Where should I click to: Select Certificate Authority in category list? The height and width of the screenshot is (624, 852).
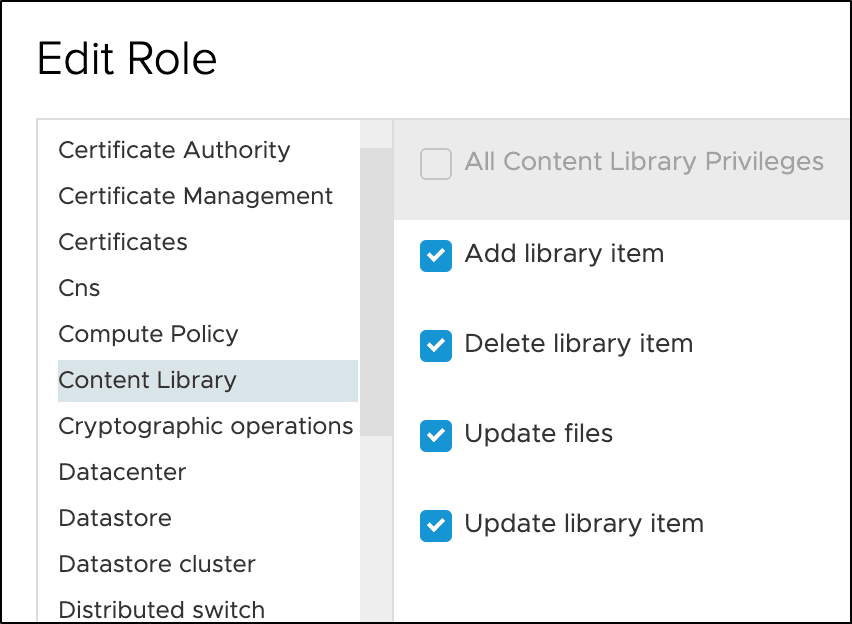point(174,150)
